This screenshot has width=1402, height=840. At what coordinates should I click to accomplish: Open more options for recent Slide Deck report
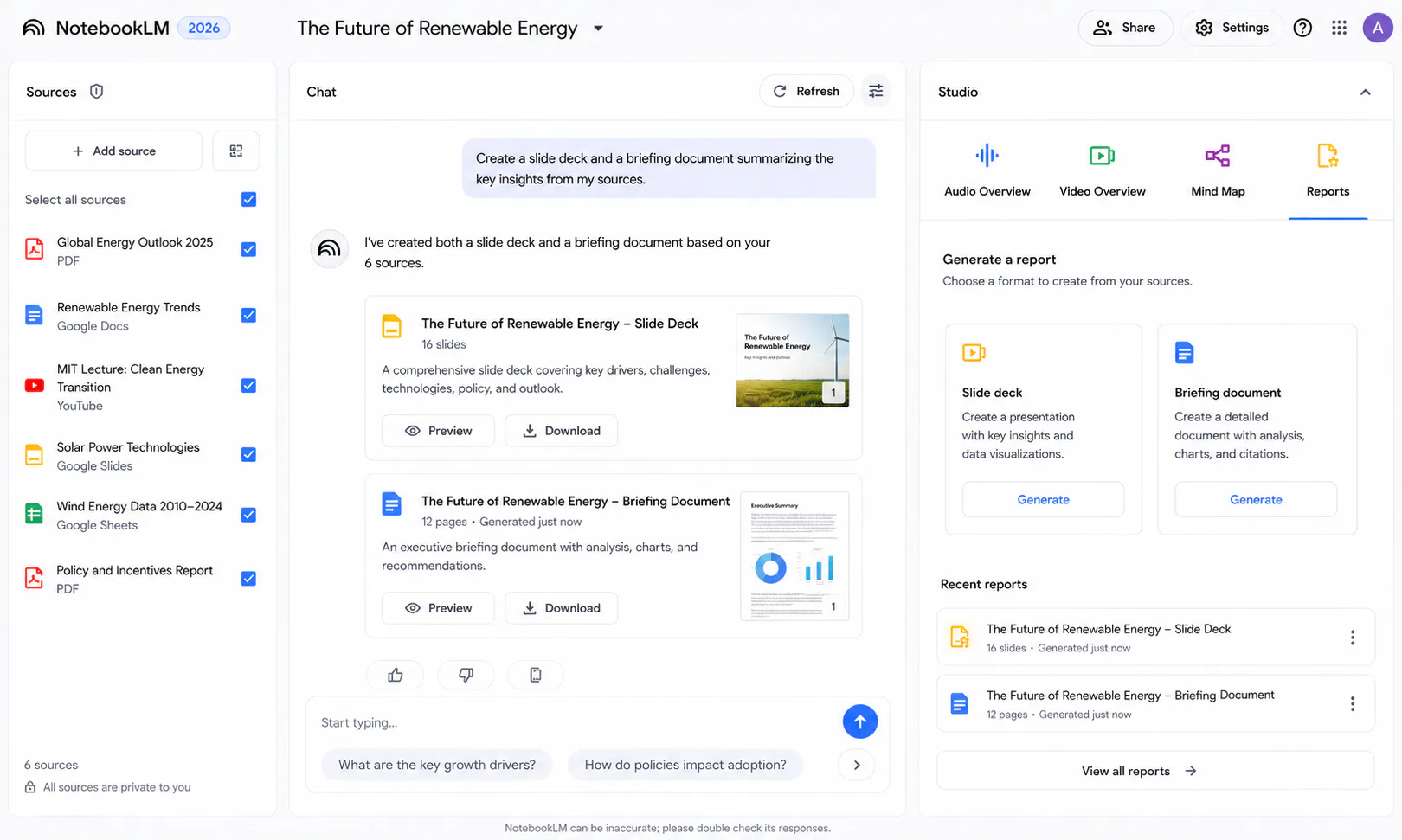[x=1353, y=638]
